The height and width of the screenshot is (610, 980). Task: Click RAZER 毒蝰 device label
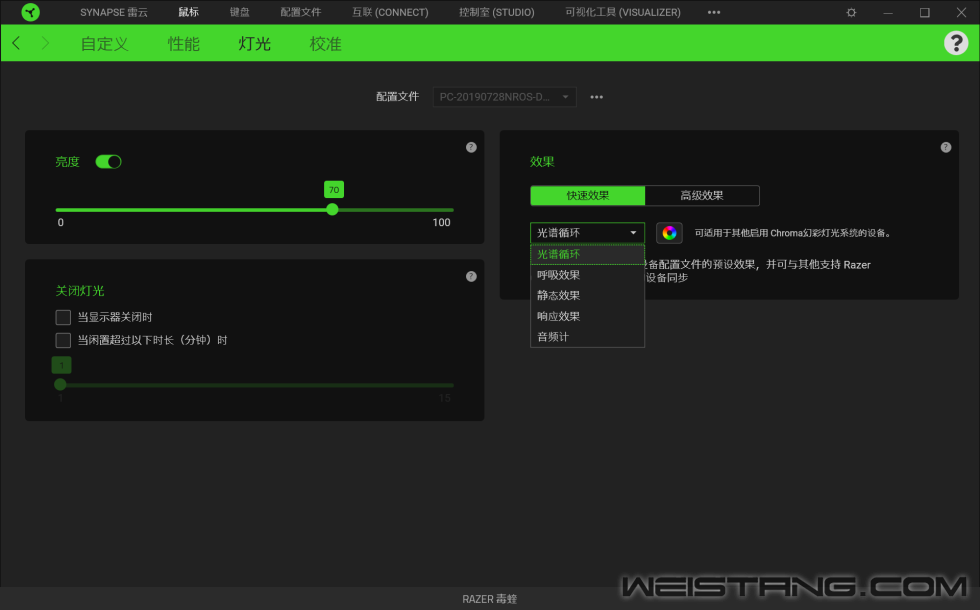click(x=489, y=599)
